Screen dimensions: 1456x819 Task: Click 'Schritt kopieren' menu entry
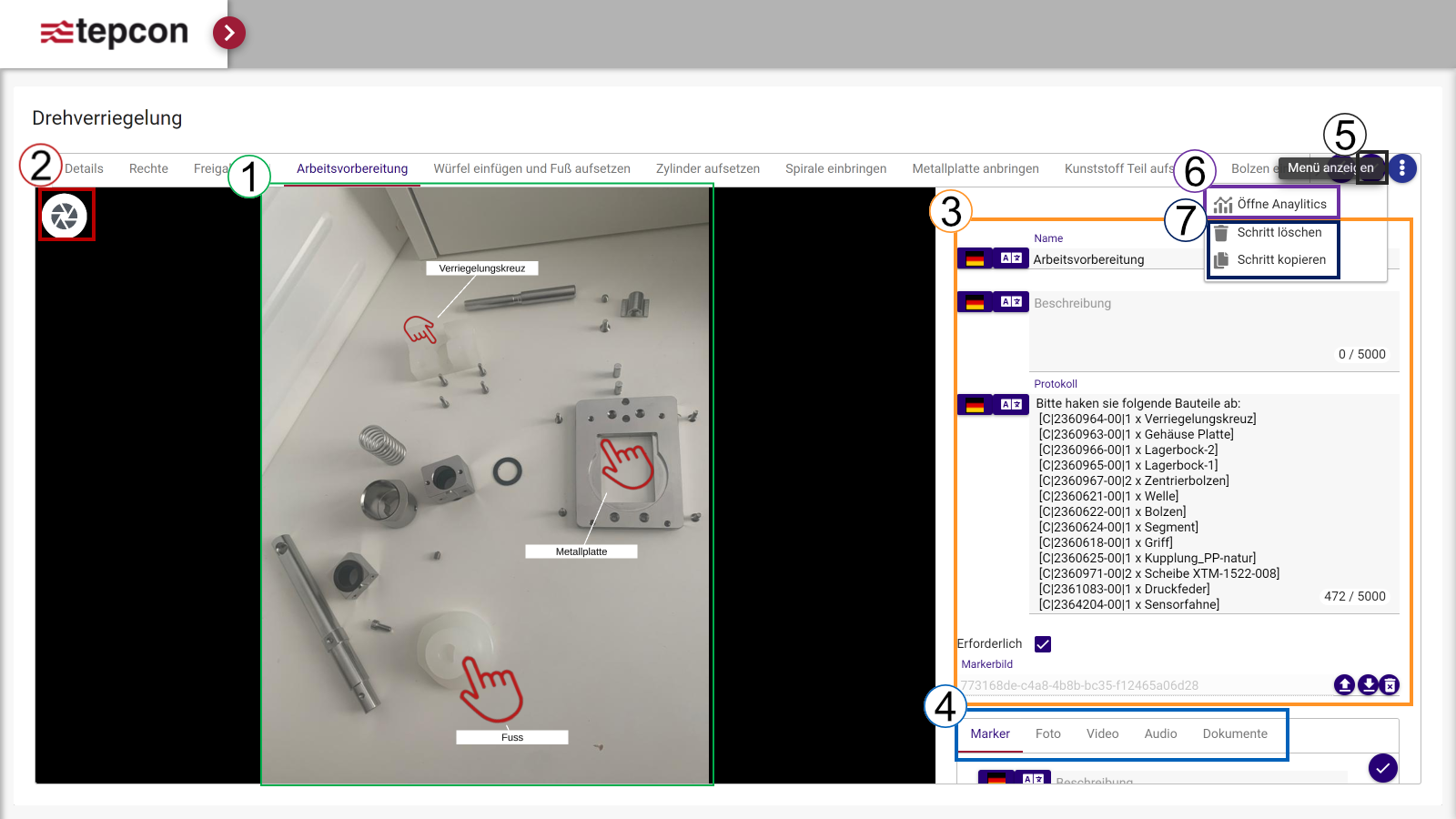pos(1280,259)
